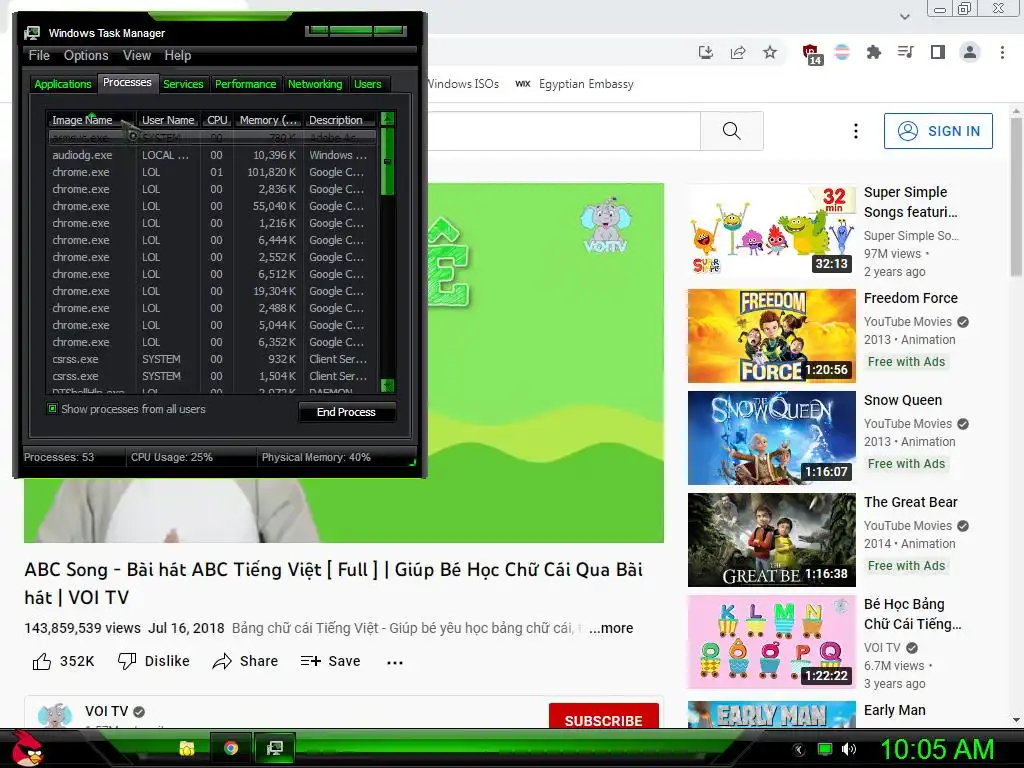Open the uBlock shield extension icon

[x=812, y=54]
